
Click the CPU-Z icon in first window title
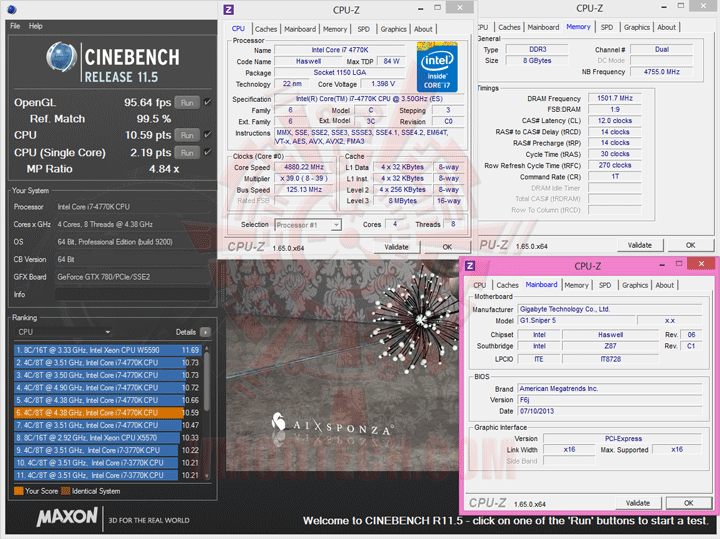(x=228, y=10)
